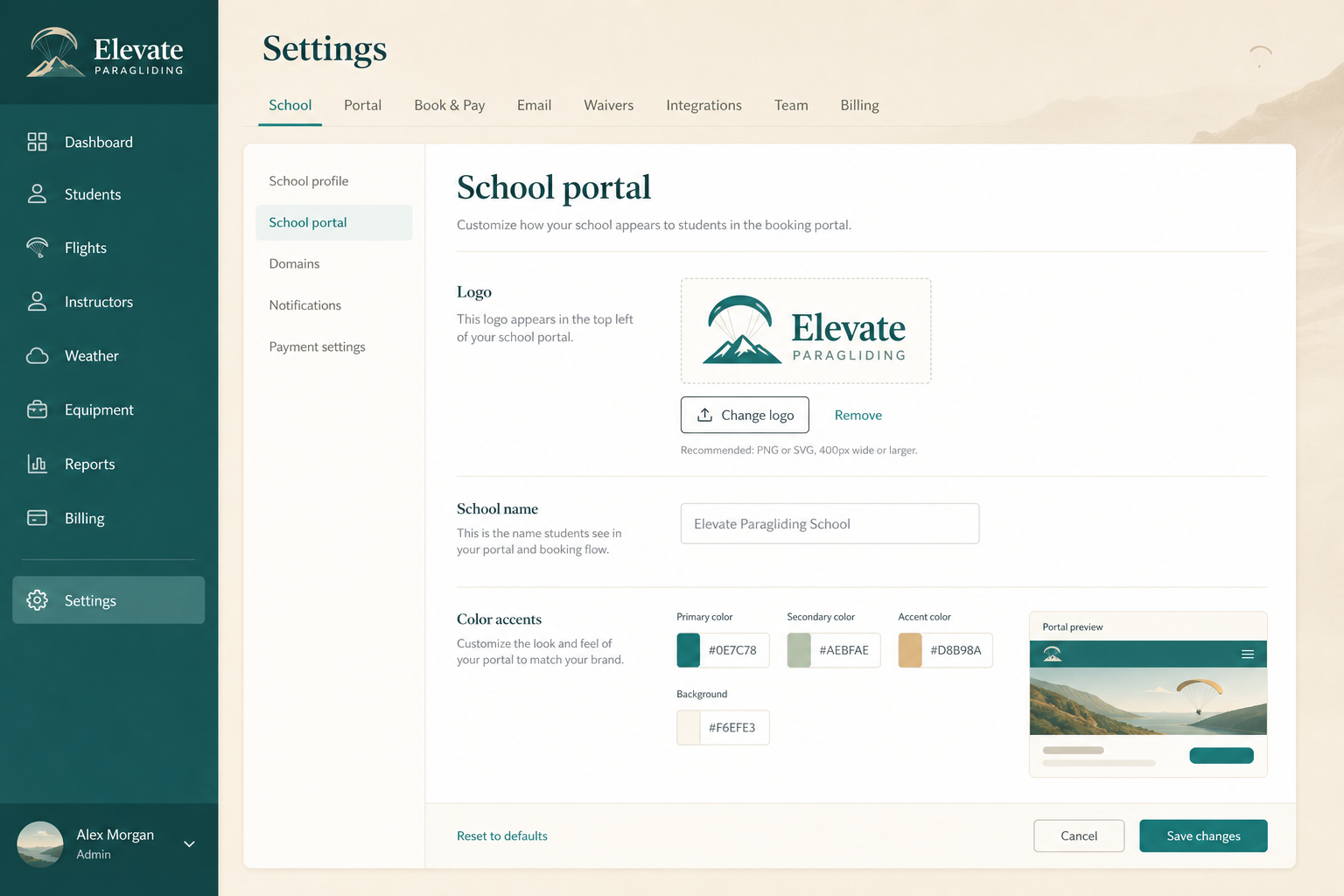The image size is (1344, 896).
Task: Click the paraglider logo in portal preview header
Action: (x=1053, y=654)
